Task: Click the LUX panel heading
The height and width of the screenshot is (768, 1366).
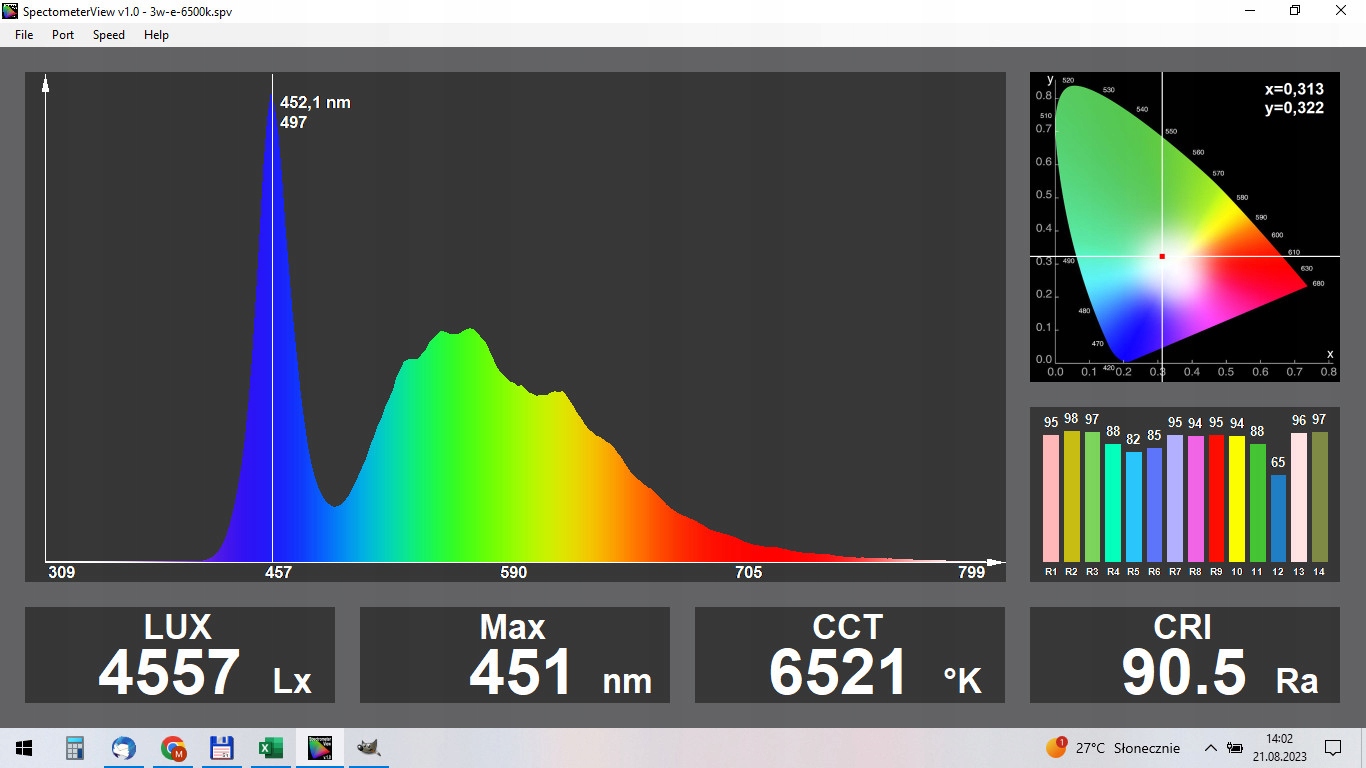Action: tap(178, 627)
